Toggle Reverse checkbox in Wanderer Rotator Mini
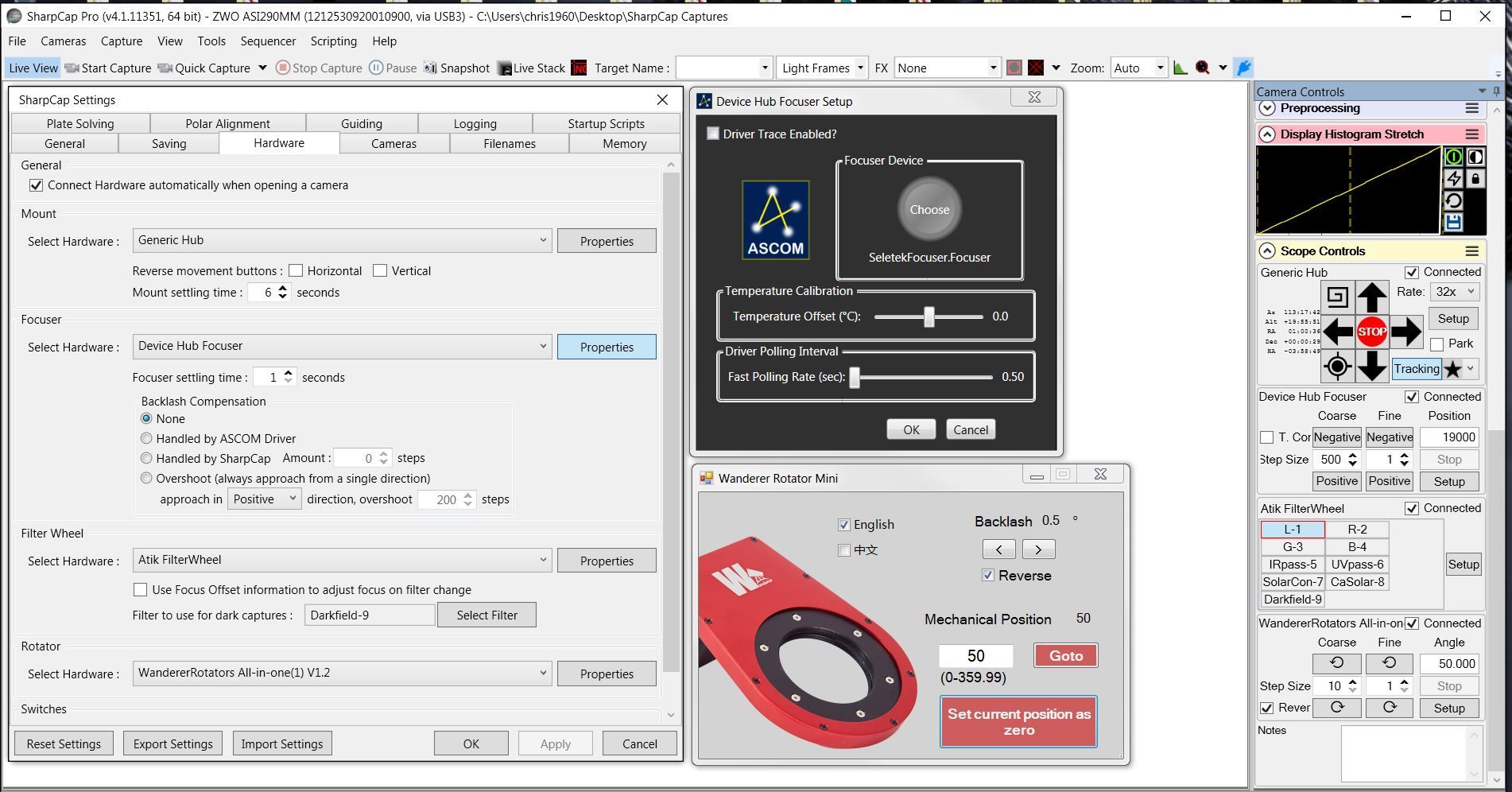The width and height of the screenshot is (1512, 792). click(x=988, y=575)
